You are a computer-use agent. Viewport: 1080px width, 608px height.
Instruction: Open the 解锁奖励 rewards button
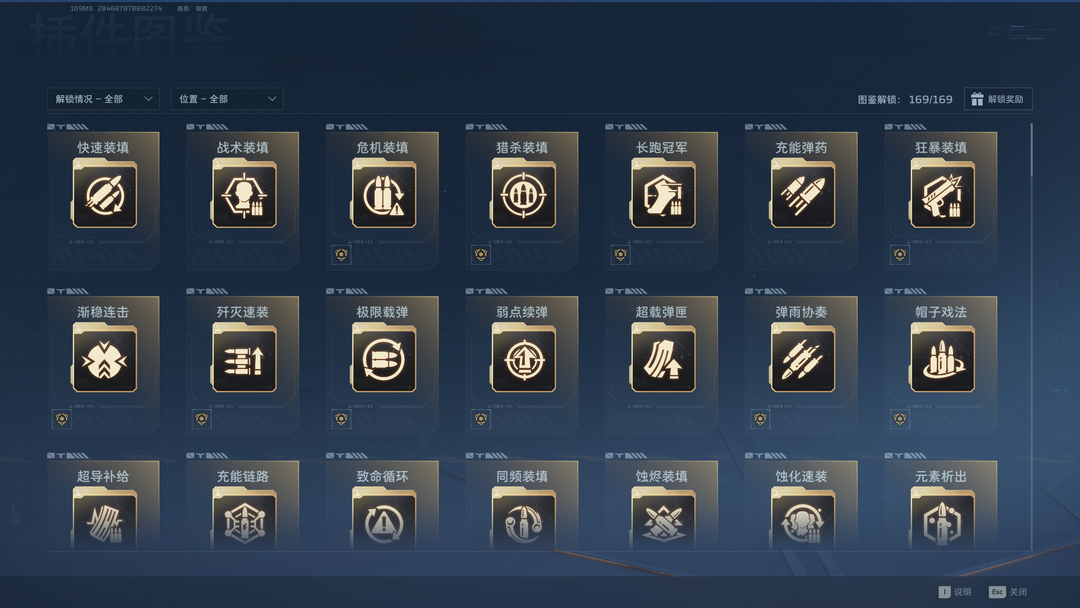998,99
